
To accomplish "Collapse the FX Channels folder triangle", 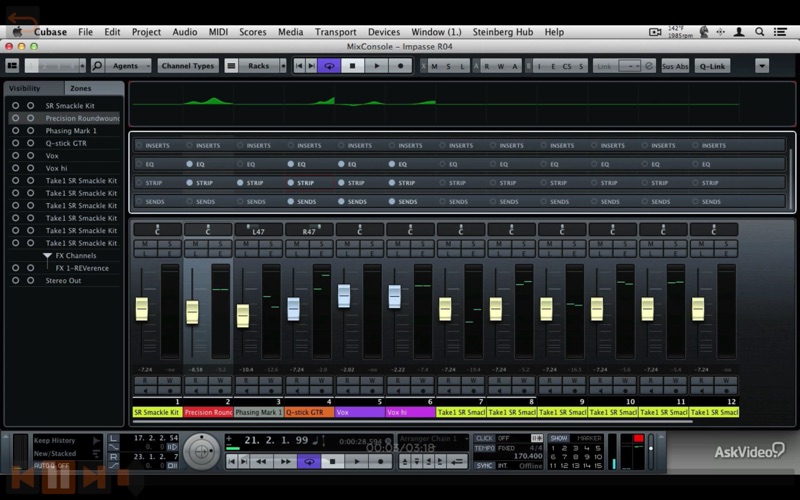I will [47, 256].
